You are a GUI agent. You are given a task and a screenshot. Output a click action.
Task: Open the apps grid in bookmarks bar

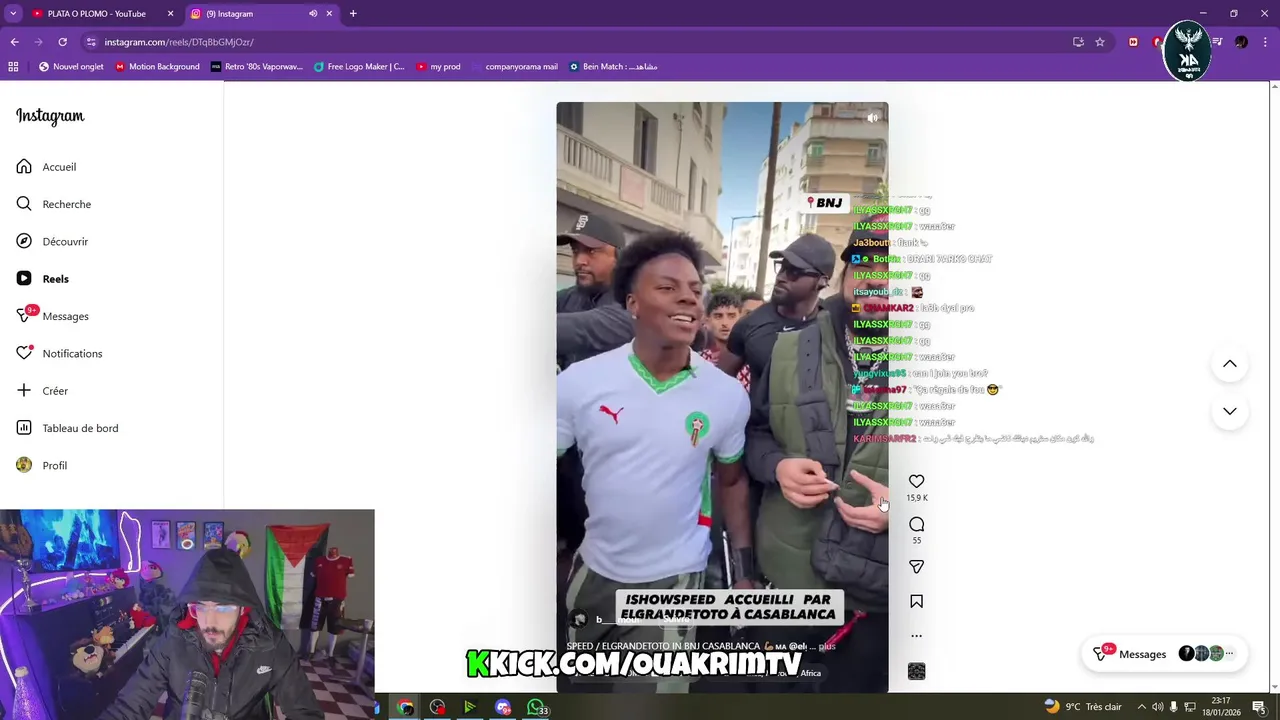click(x=13, y=67)
